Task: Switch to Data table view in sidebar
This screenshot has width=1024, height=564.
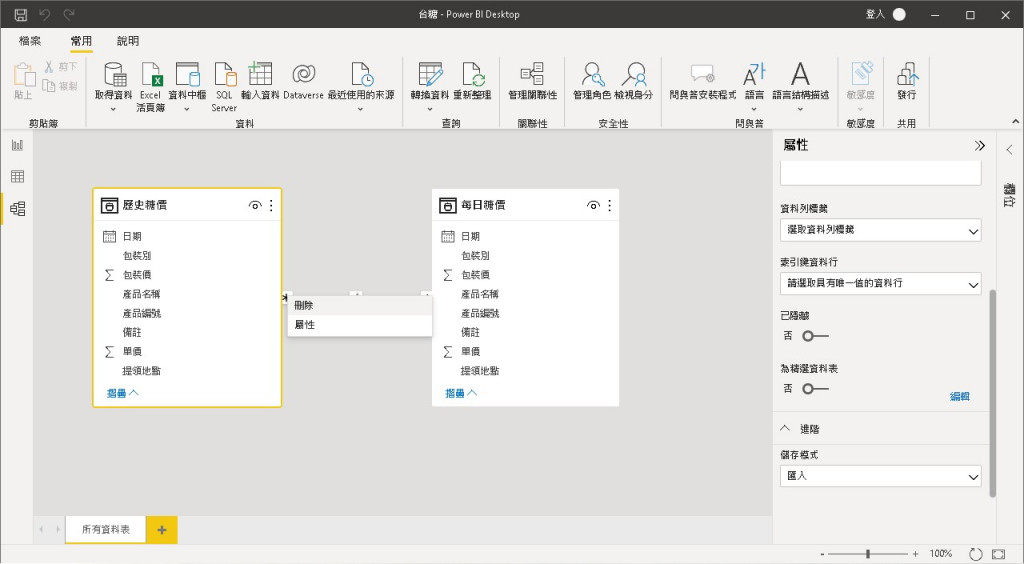Action: click(18, 176)
